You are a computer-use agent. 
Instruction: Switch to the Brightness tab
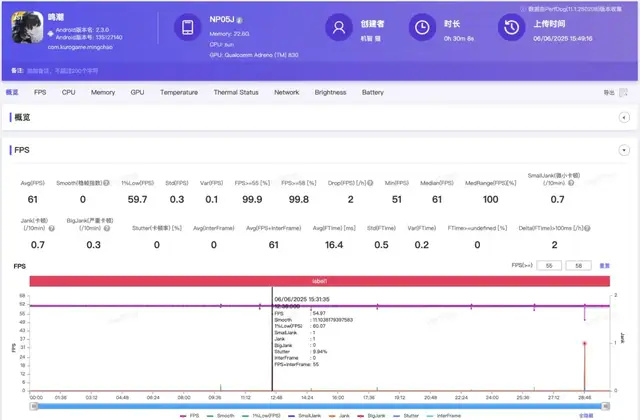[330, 92]
